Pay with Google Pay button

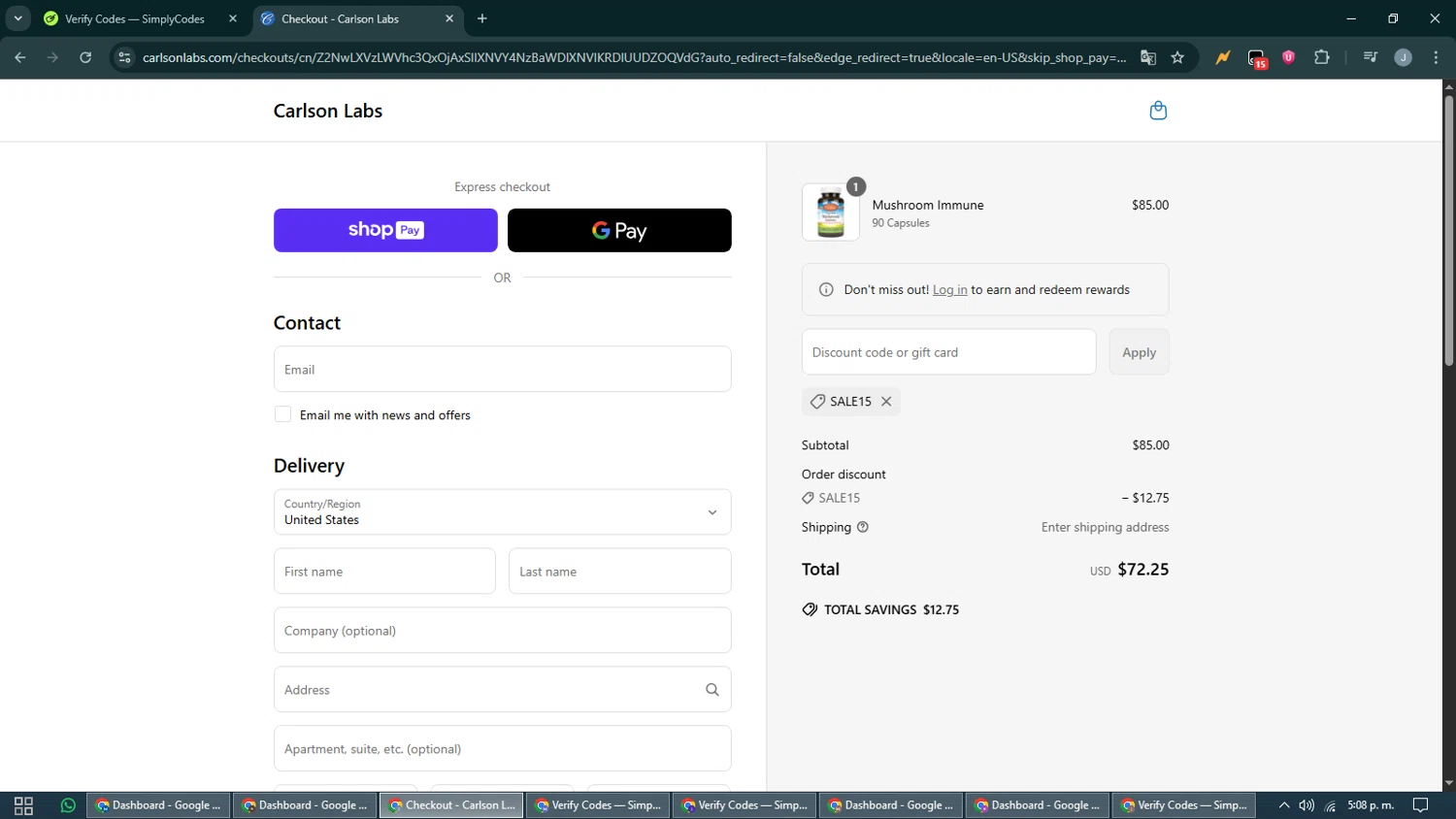619,230
